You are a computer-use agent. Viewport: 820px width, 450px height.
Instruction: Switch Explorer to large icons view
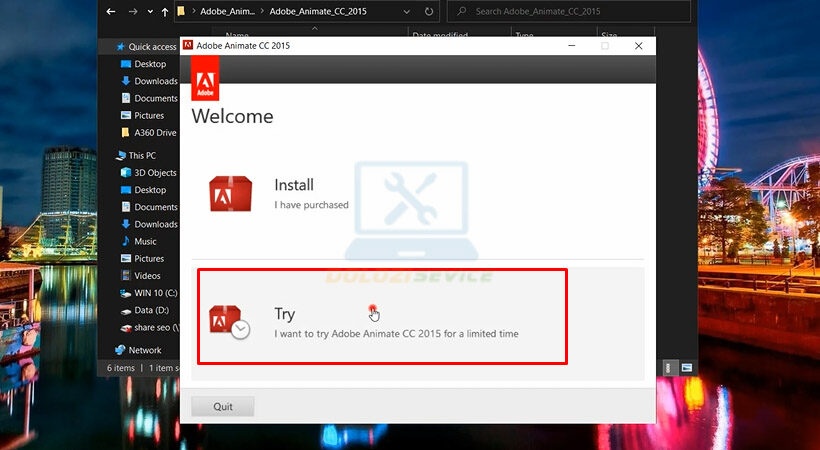(687, 368)
